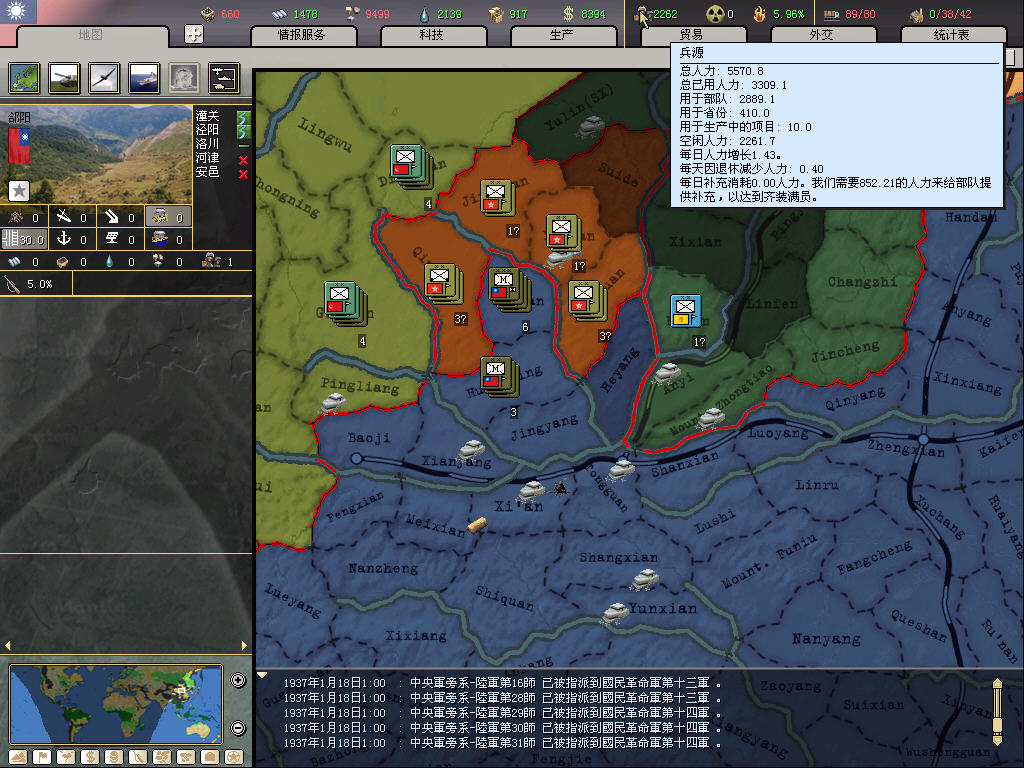Open the land units tank button
Viewport: 1024px width, 768px height.
(x=64, y=78)
